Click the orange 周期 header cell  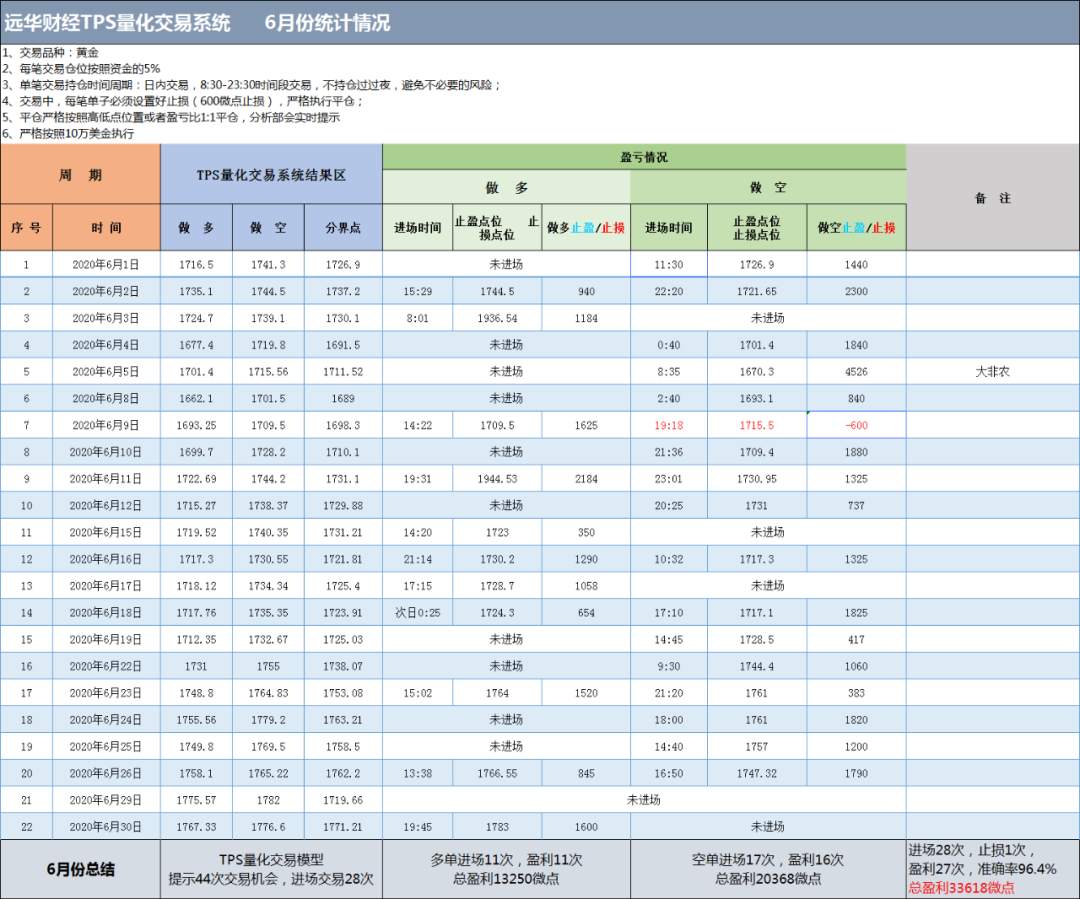point(80,174)
